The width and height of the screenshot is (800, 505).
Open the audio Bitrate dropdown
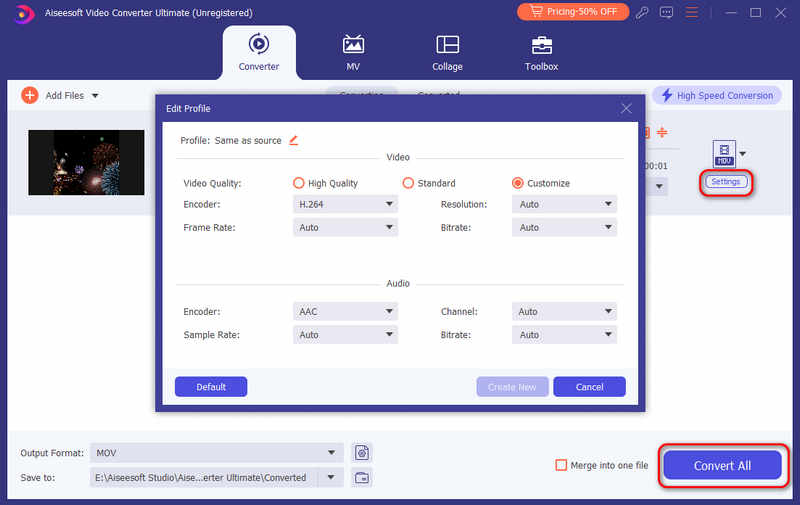coord(564,335)
